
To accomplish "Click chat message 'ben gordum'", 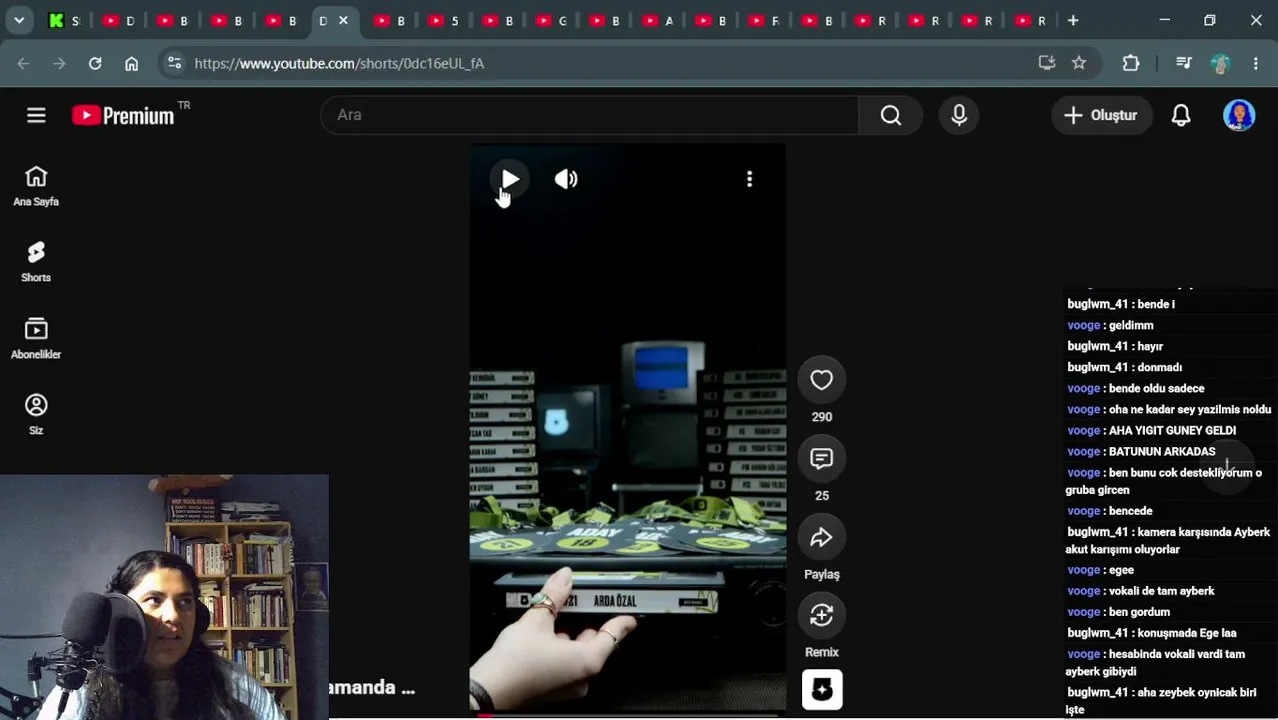I will [x=1139, y=612].
